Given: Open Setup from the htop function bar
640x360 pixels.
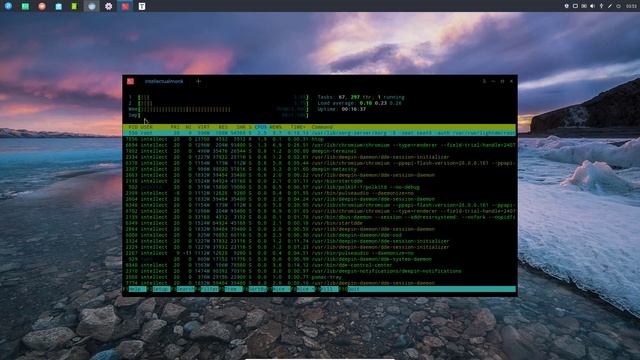Looking at the screenshot, I should pos(161,289).
